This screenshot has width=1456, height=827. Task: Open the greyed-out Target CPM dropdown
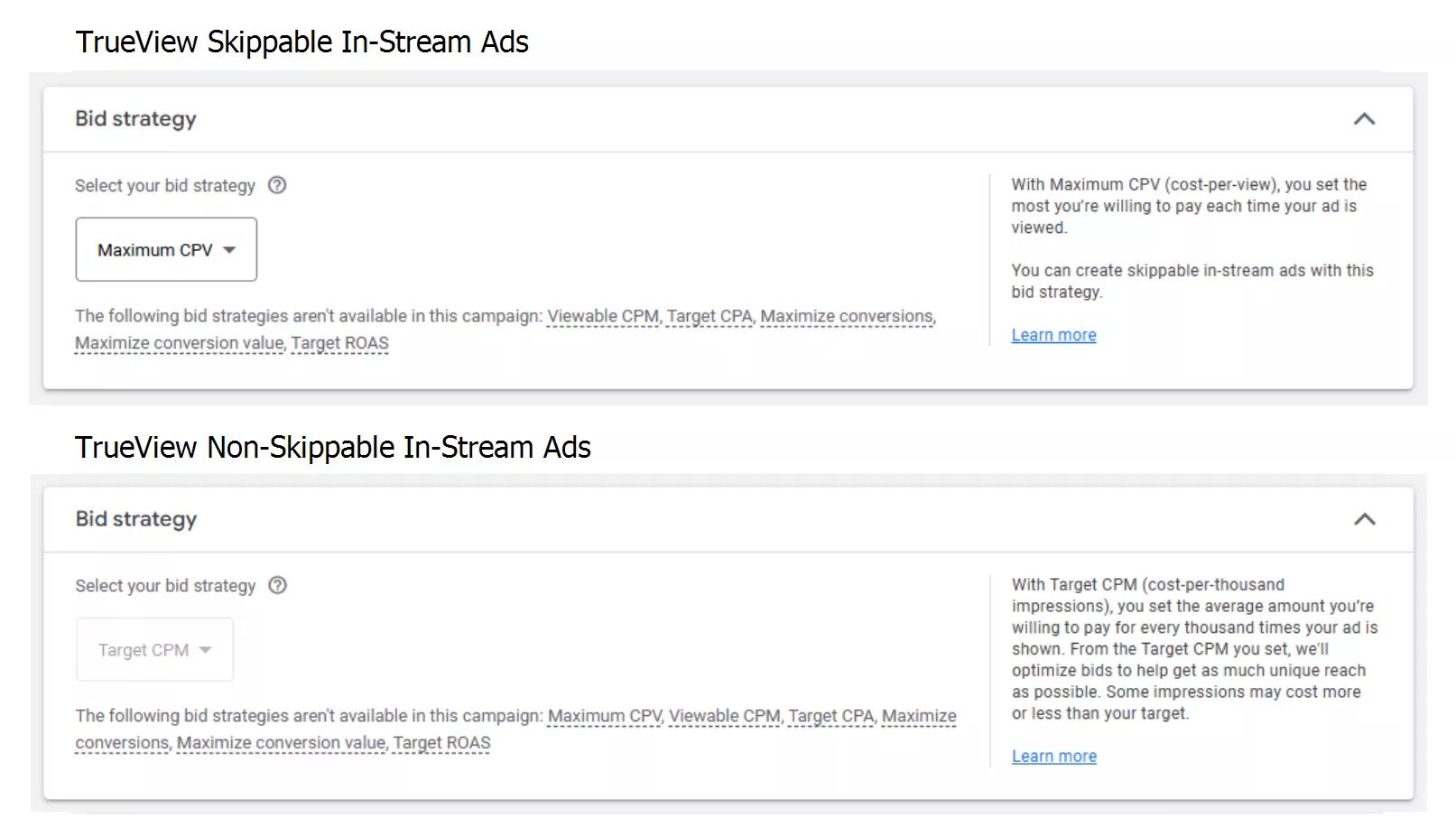(154, 650)
